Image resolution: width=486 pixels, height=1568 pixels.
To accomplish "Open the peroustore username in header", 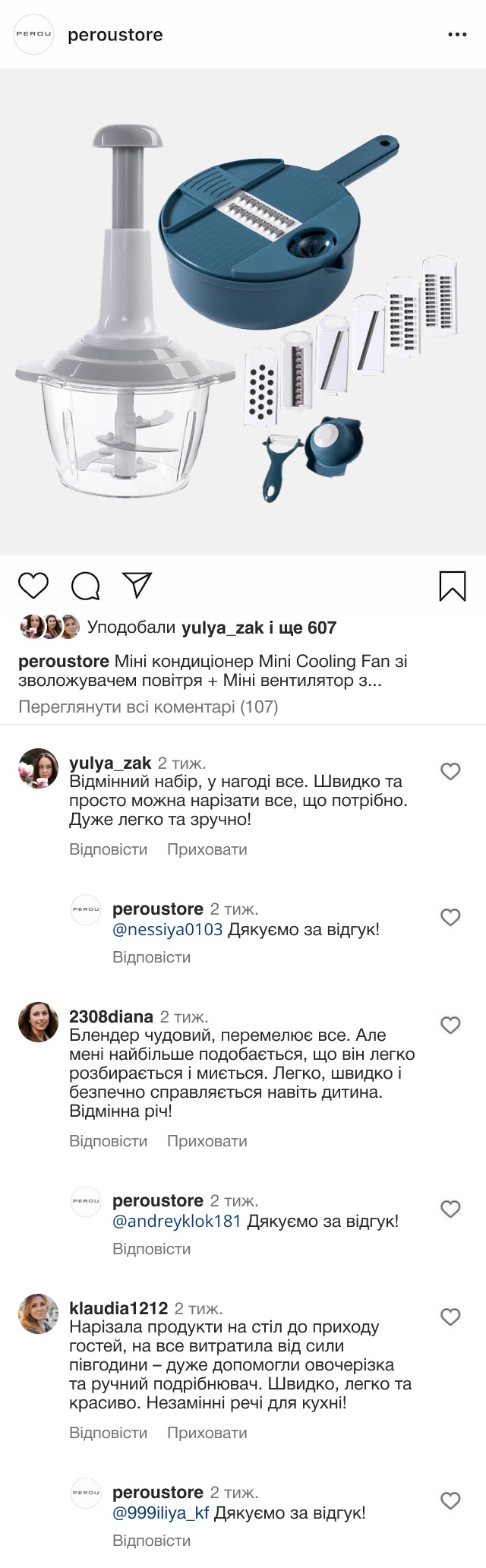I will pyautogui.click(x=115, y=35).
